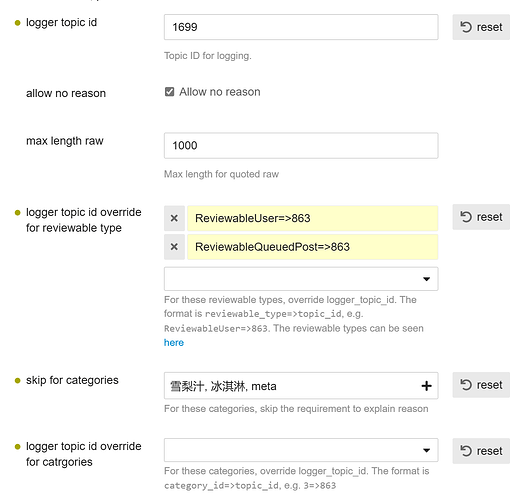Toggle the Allow no reason checkbox
The width and height of the screenshot is (530, 500).
pos(169,92)
